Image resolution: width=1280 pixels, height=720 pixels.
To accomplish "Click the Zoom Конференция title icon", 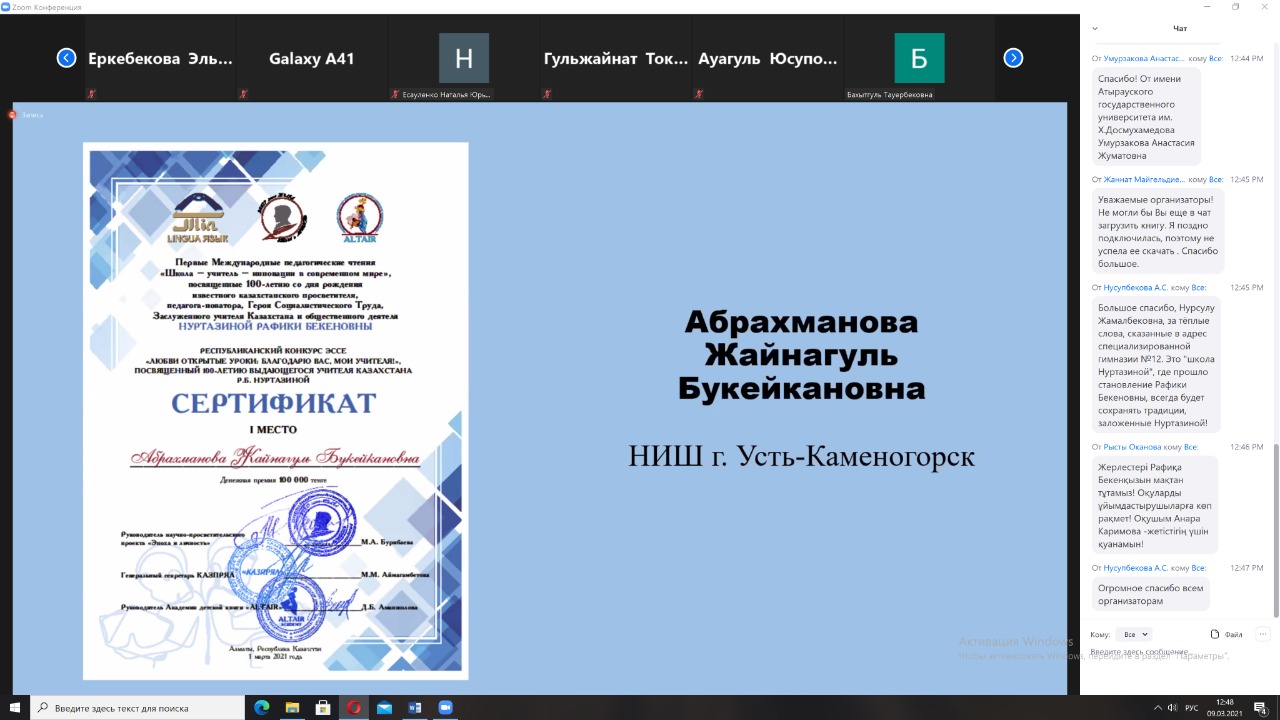I will pyautogui.click(x=6, y=7).
